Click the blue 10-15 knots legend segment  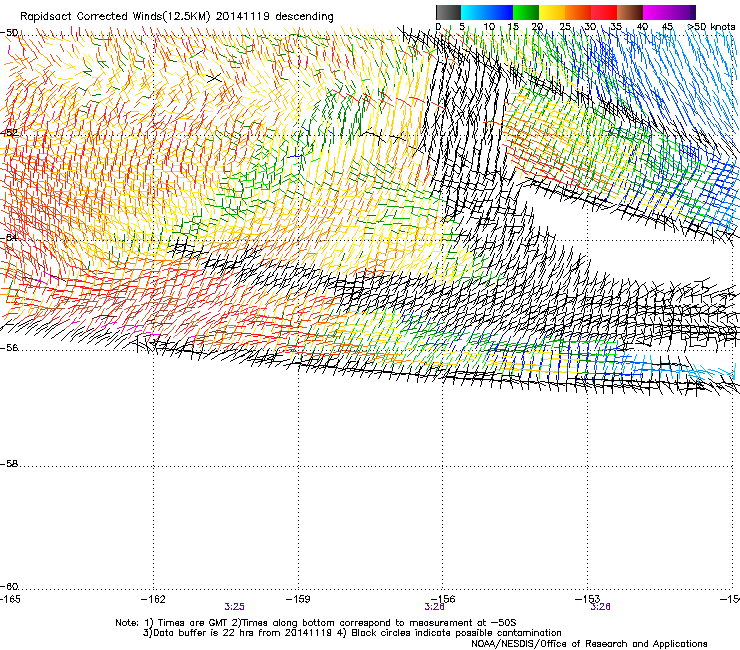pyautogui.click(x=500, y=12)
